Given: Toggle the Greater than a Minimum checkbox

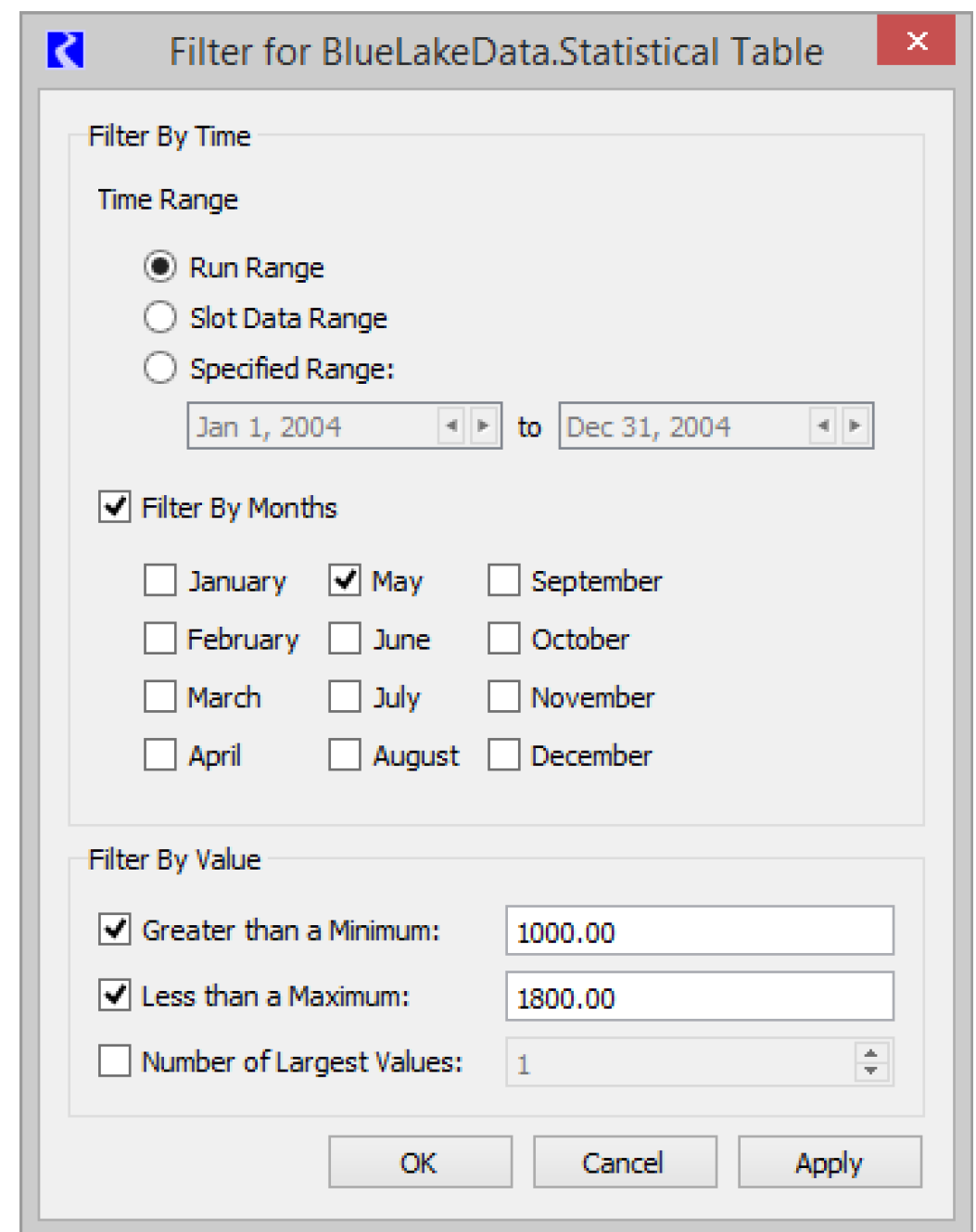Looking at the screenshot, I should click(115, 929).
